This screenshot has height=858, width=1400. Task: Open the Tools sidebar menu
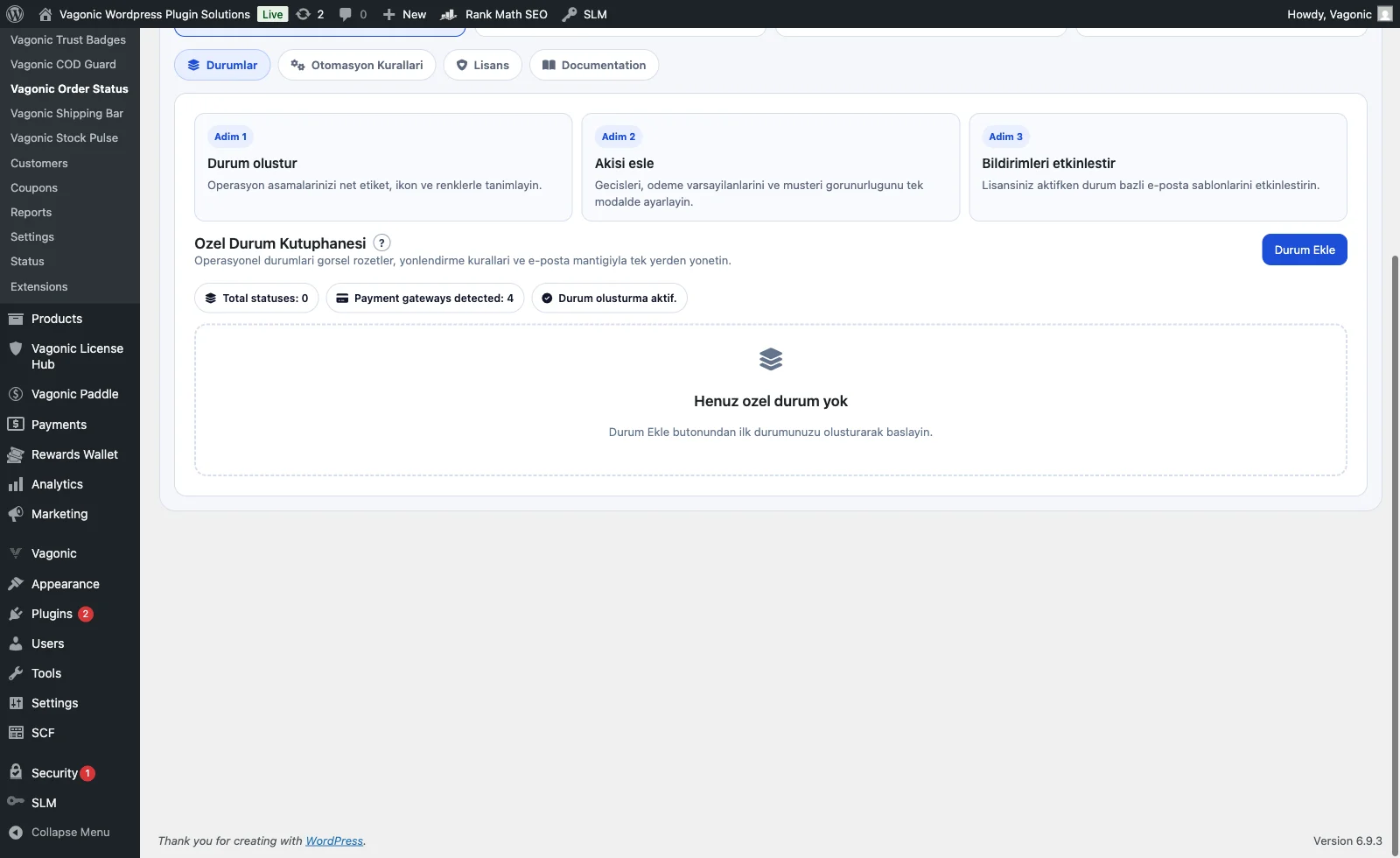70,673
